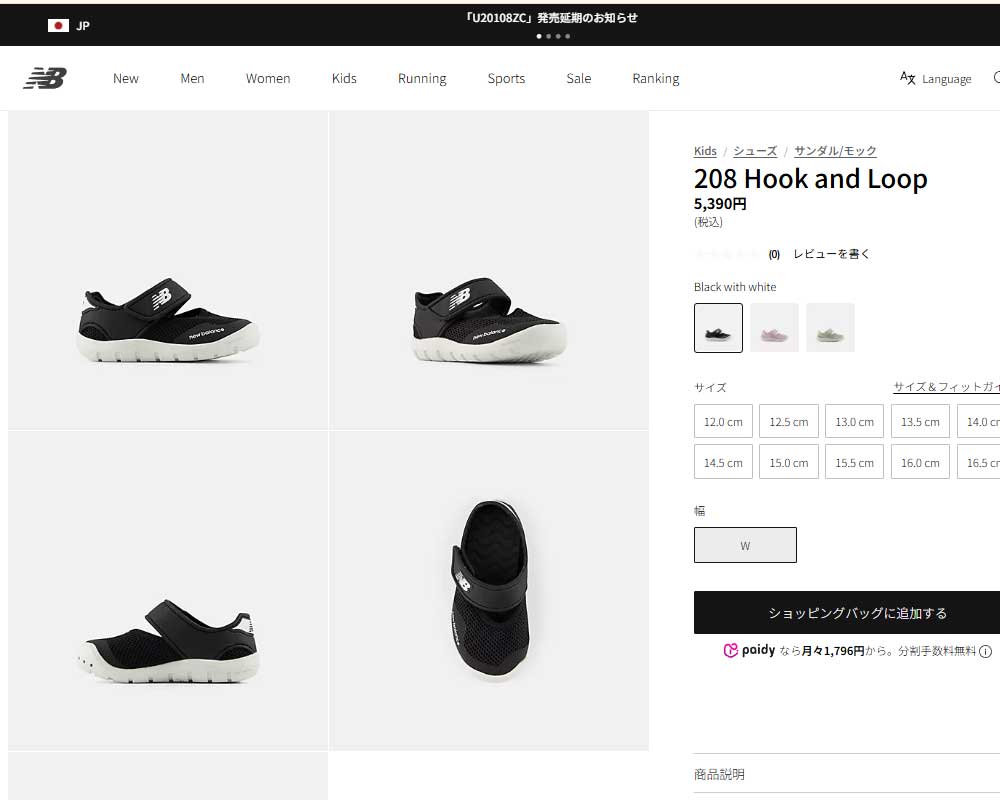1000x800 pixels.
Task: Click the Japan flag region selector
Action: point(58,25)
